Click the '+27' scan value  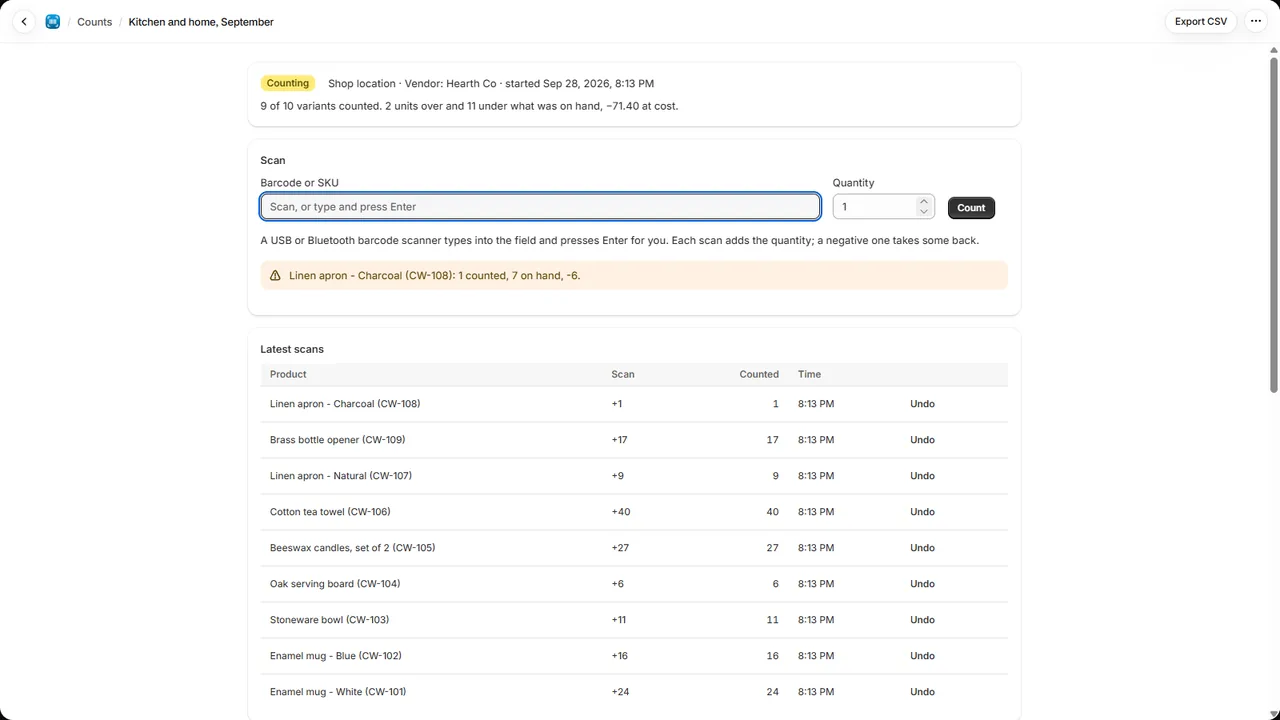pyautogui.click(x=620, y=548)
